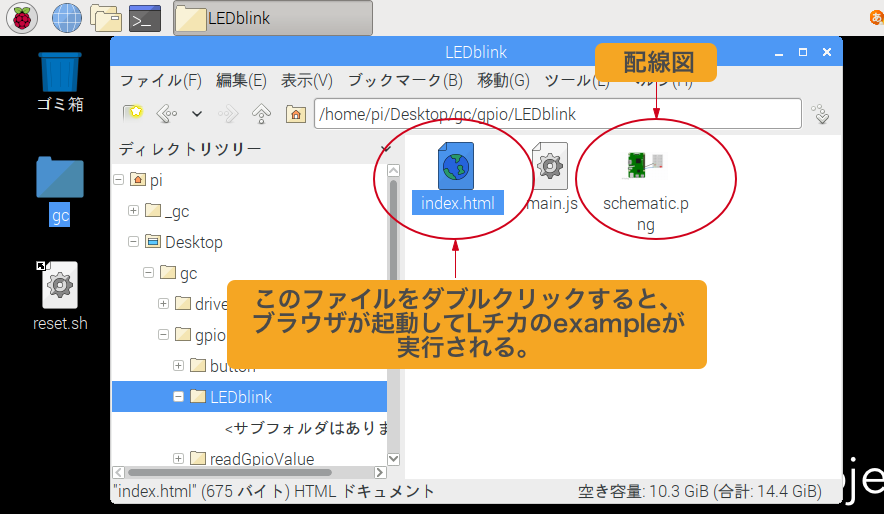Screen dimensions: 884x514
Task: Expand the _gc folder in tree
Action: [134, 211]
